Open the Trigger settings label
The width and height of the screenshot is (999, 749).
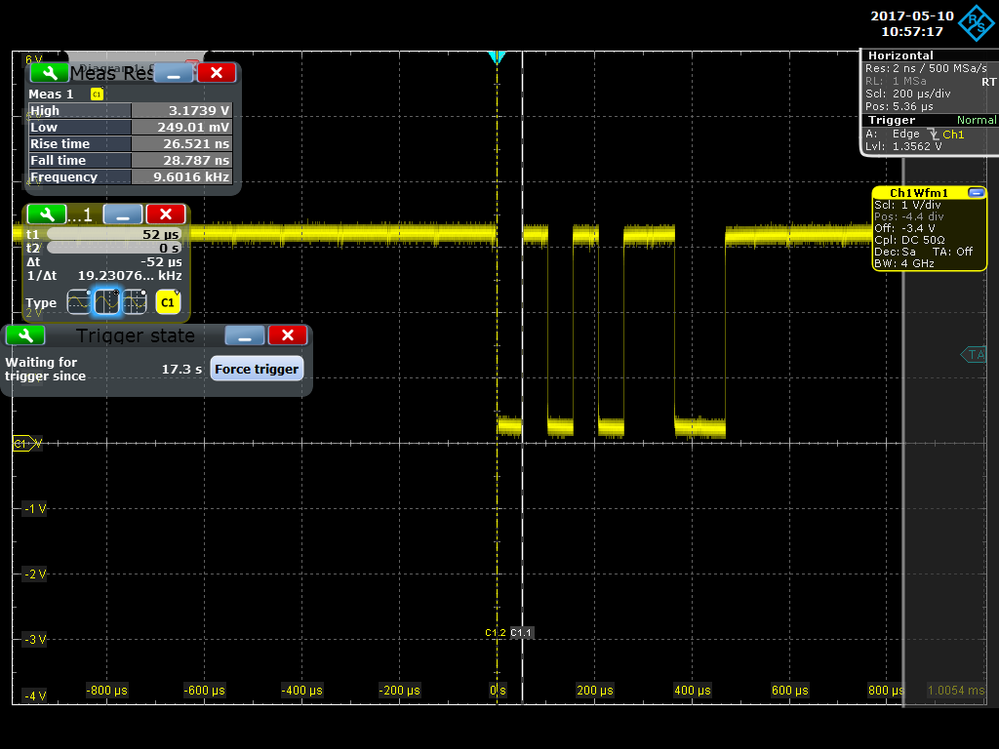tap(891, 120)
